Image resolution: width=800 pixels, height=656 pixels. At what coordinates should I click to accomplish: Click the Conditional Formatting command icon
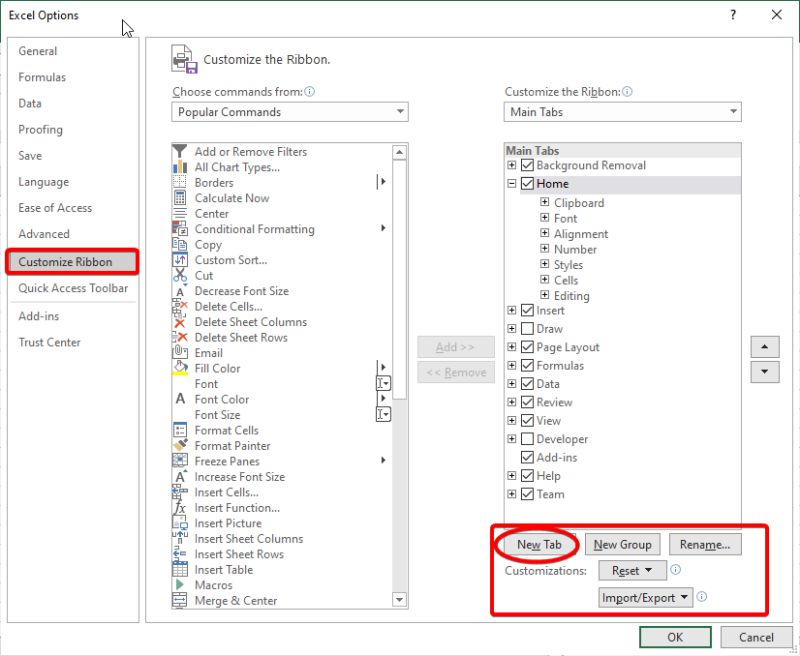181,229
